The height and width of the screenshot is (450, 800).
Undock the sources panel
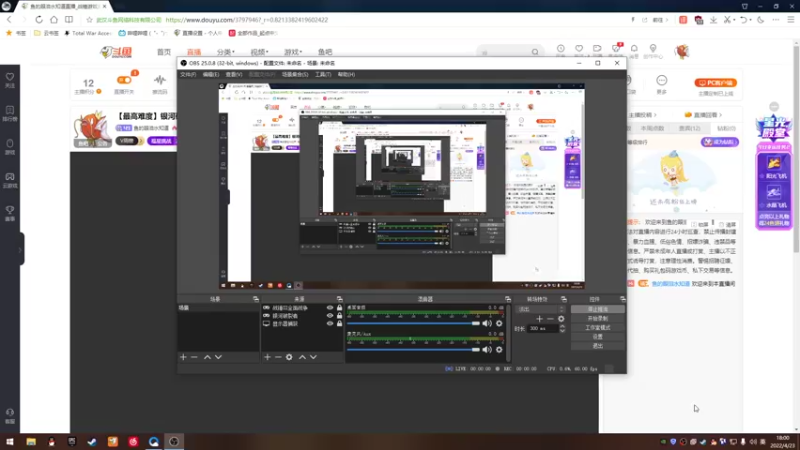click(x=339, y=299)
